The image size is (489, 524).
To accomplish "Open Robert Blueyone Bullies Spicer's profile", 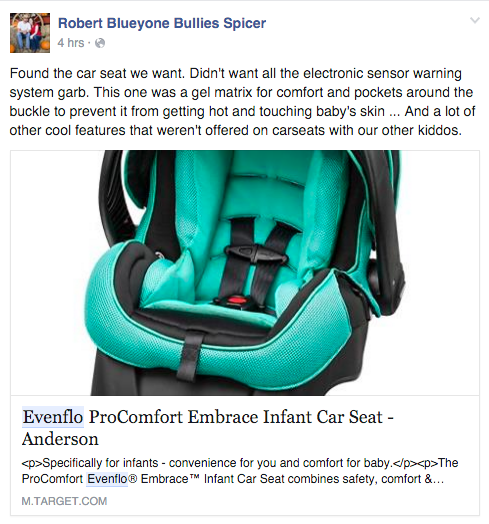I will pyautogui.click(x=162, y=23).
